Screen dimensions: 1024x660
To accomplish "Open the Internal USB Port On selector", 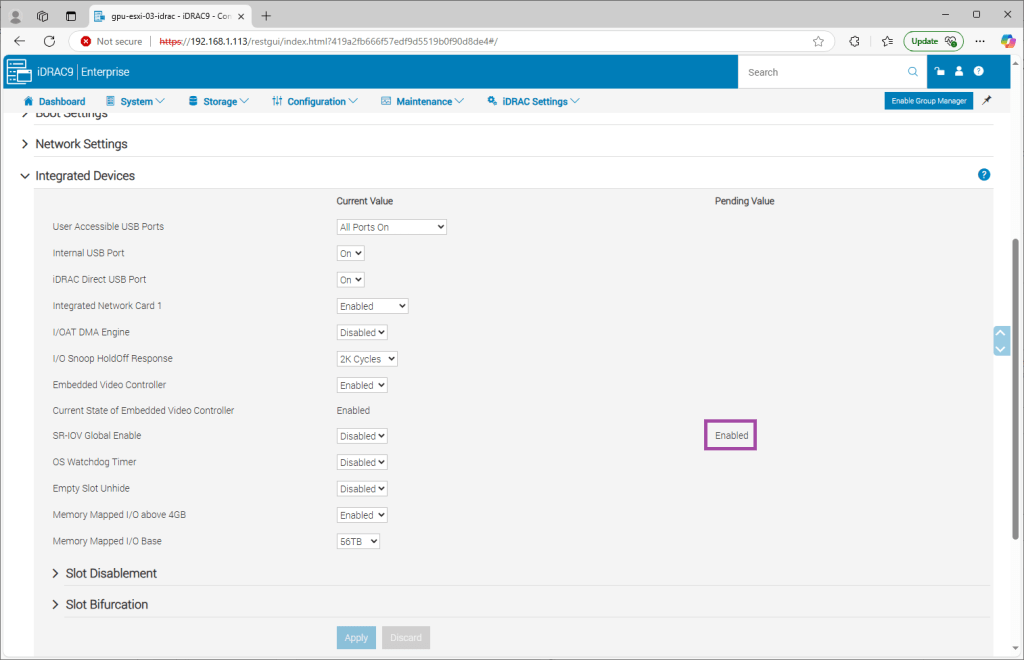I will pos(351,253).
